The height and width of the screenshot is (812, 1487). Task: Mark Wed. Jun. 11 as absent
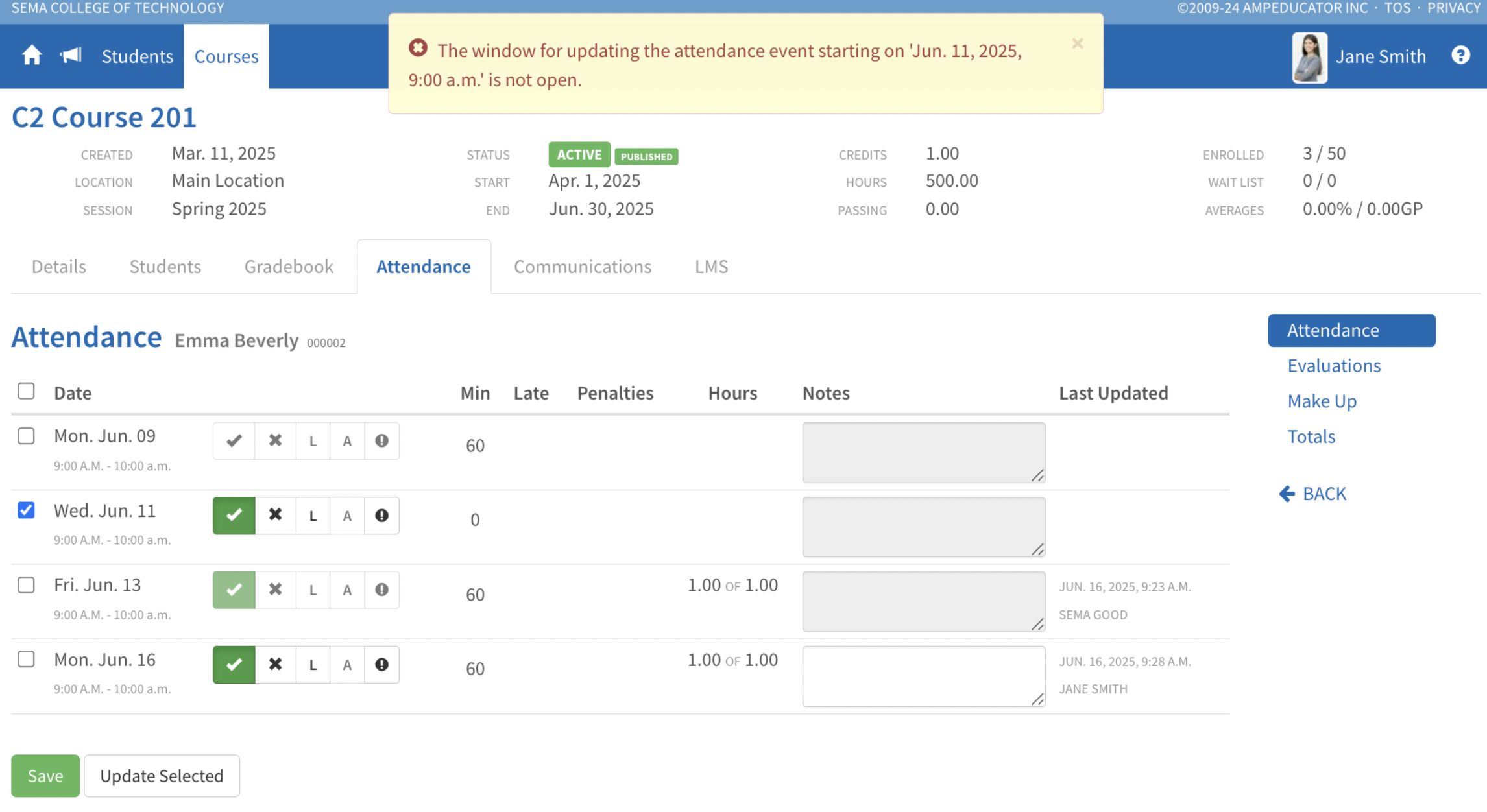click(275, 516)
